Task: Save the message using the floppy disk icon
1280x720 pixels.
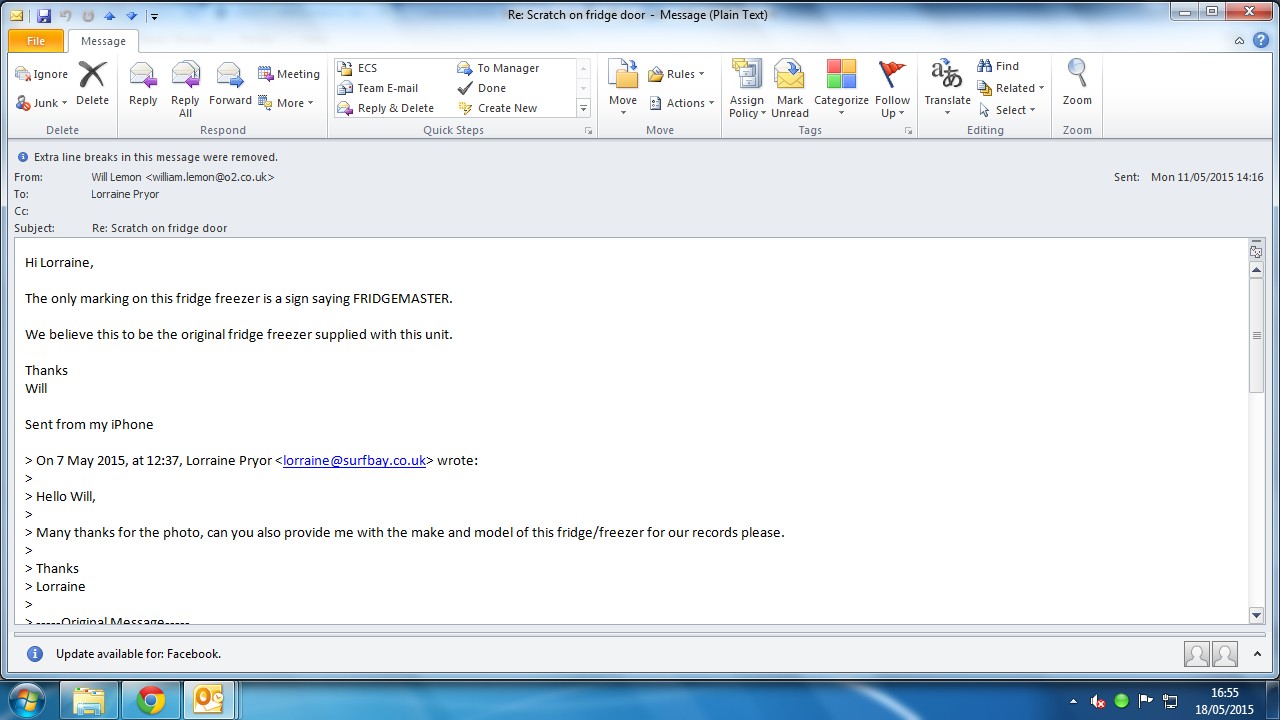Action: [43, 16]
